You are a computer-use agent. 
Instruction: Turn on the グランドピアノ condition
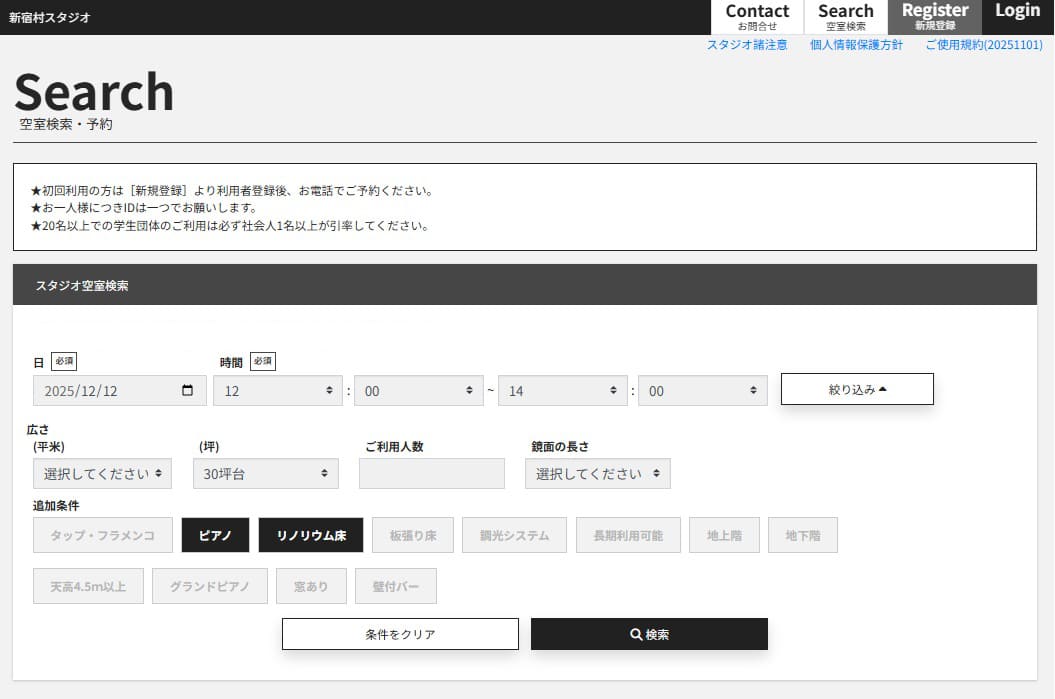point(210,586)
